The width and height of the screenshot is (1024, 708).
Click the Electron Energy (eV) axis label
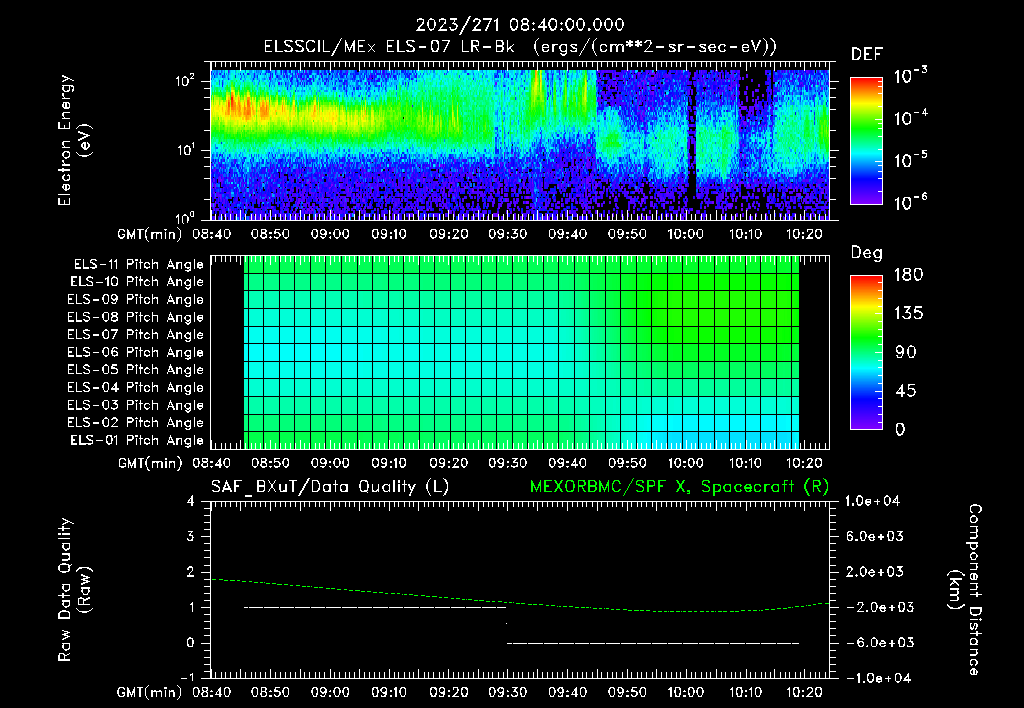point(74,140)
